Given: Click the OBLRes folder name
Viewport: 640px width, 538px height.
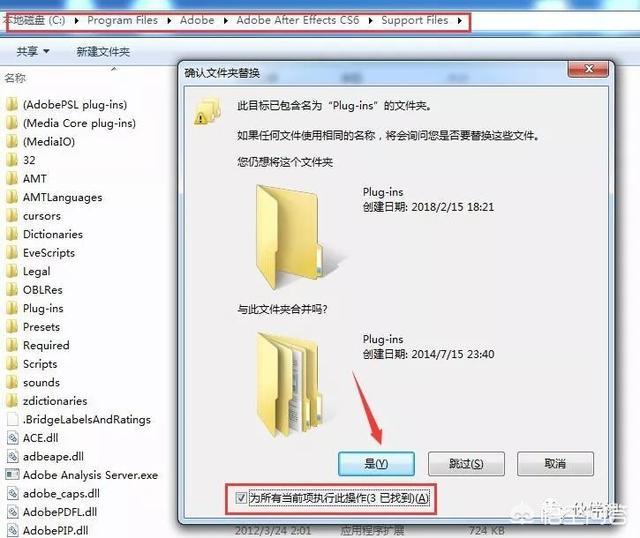Looking at the screenshot, I should [x=43, y=290].
